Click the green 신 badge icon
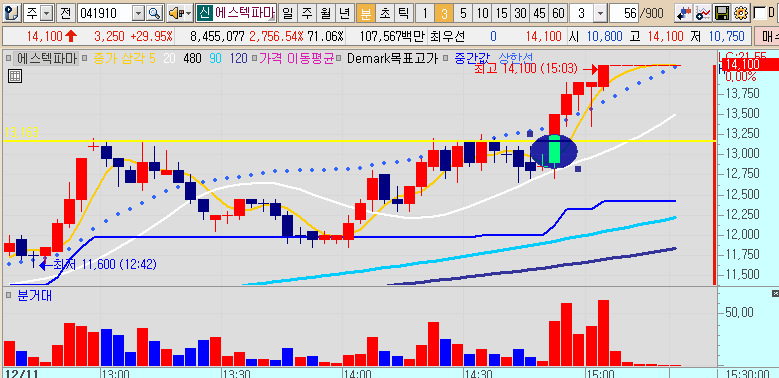The height and width of the screenshot is (378, 779). [204, 13]
